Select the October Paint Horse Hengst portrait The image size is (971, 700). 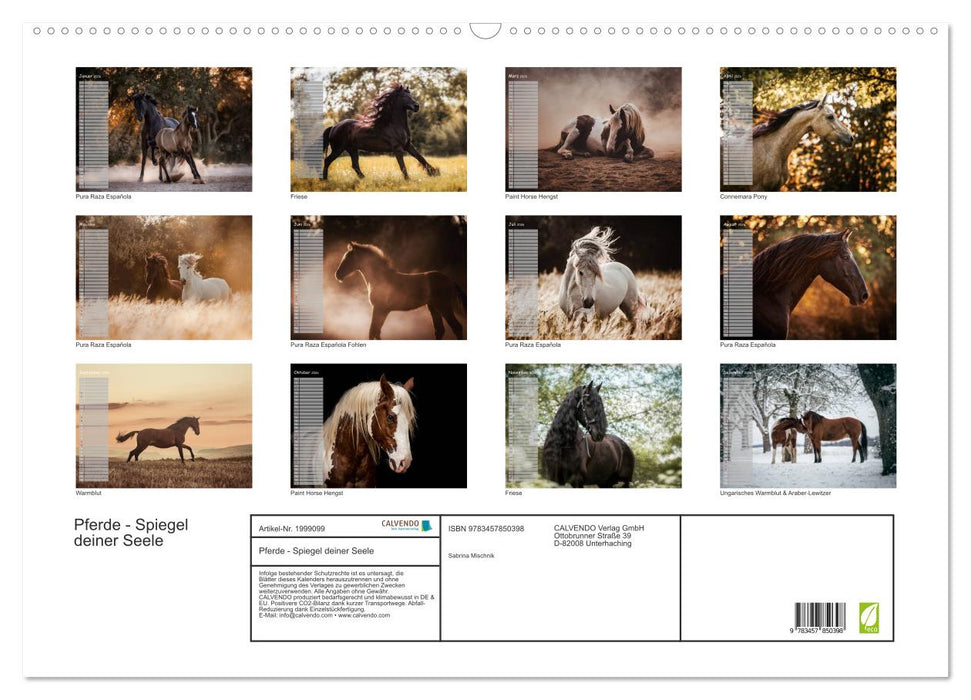pyautogui.click(x=378, y=425)
